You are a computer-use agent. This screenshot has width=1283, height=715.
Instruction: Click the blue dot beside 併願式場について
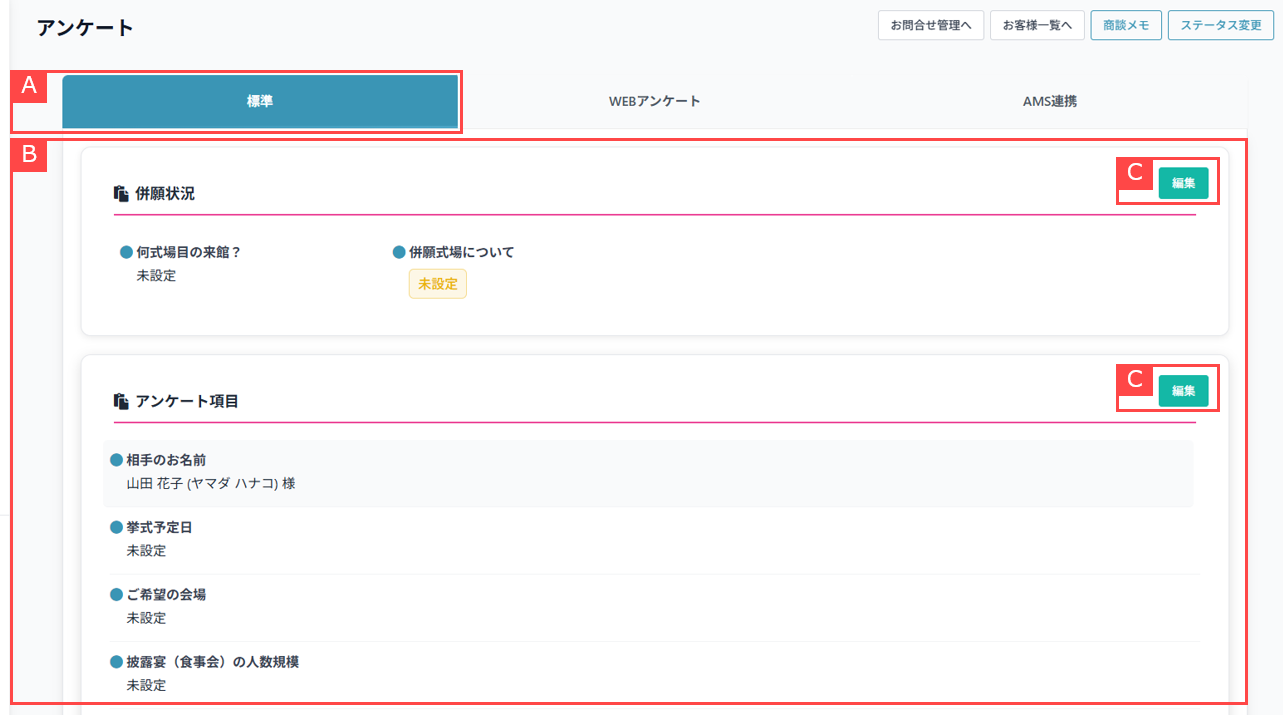399,253
